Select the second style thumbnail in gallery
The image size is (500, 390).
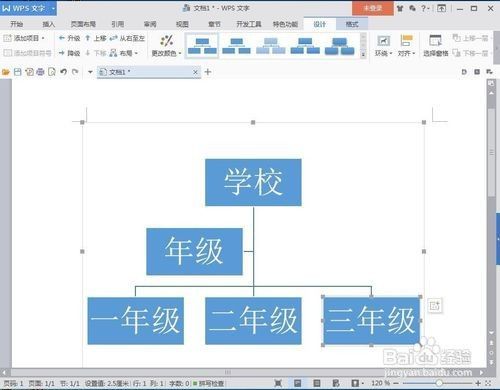click(236, 46)
